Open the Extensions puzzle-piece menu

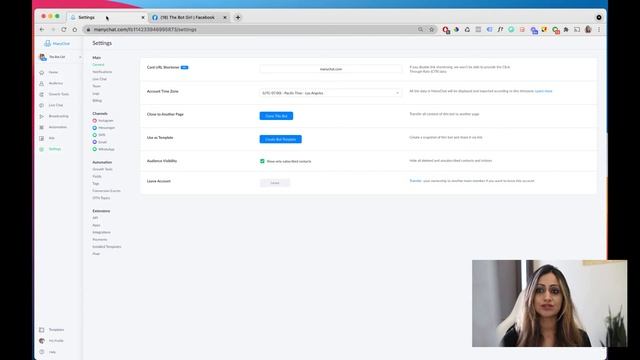click(566, 29)
